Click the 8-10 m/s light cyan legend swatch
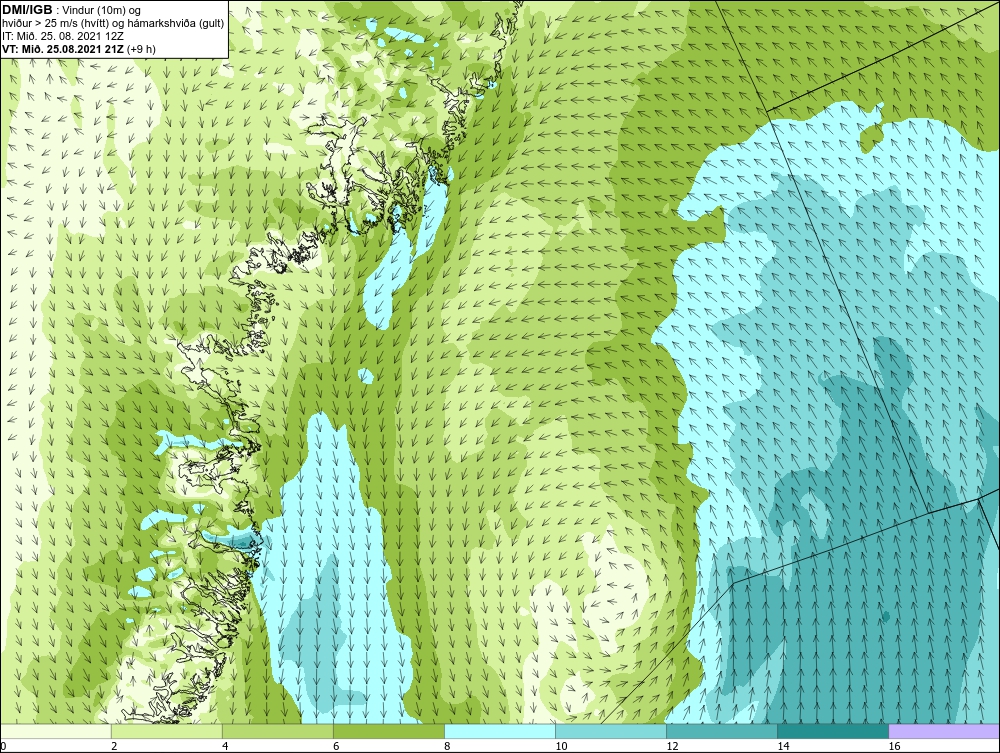Viewport: 1000px width, 753px height. (499, 731)
